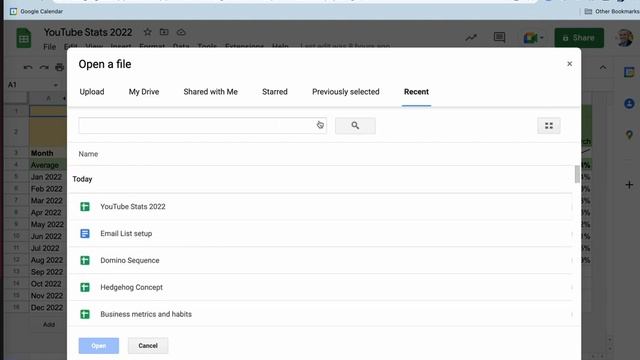Click the Name column header
This screenshot has height=360, width=640.
[88, 154]
